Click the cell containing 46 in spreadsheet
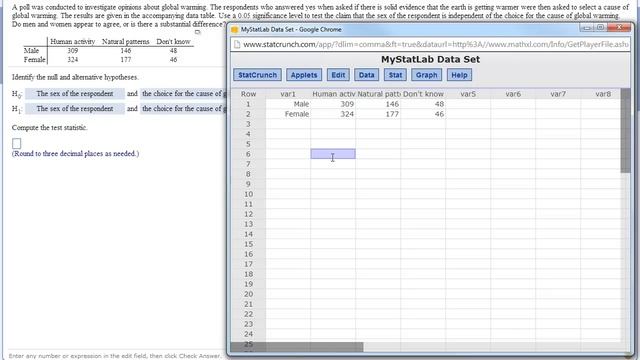Screen dimensions: 640x360 (423, 114)
